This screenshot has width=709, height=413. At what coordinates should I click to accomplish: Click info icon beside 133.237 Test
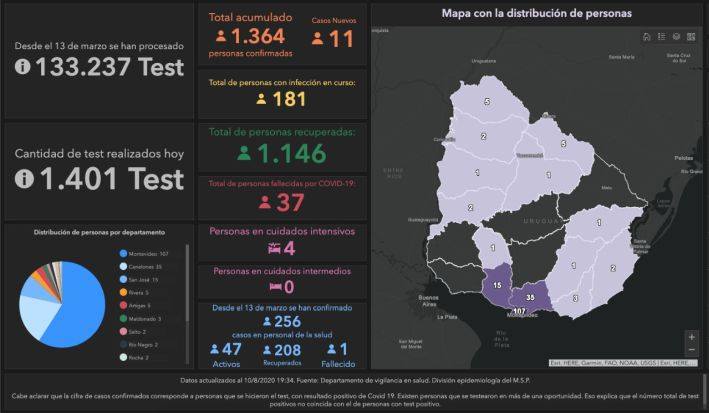[x=23, y=66]
